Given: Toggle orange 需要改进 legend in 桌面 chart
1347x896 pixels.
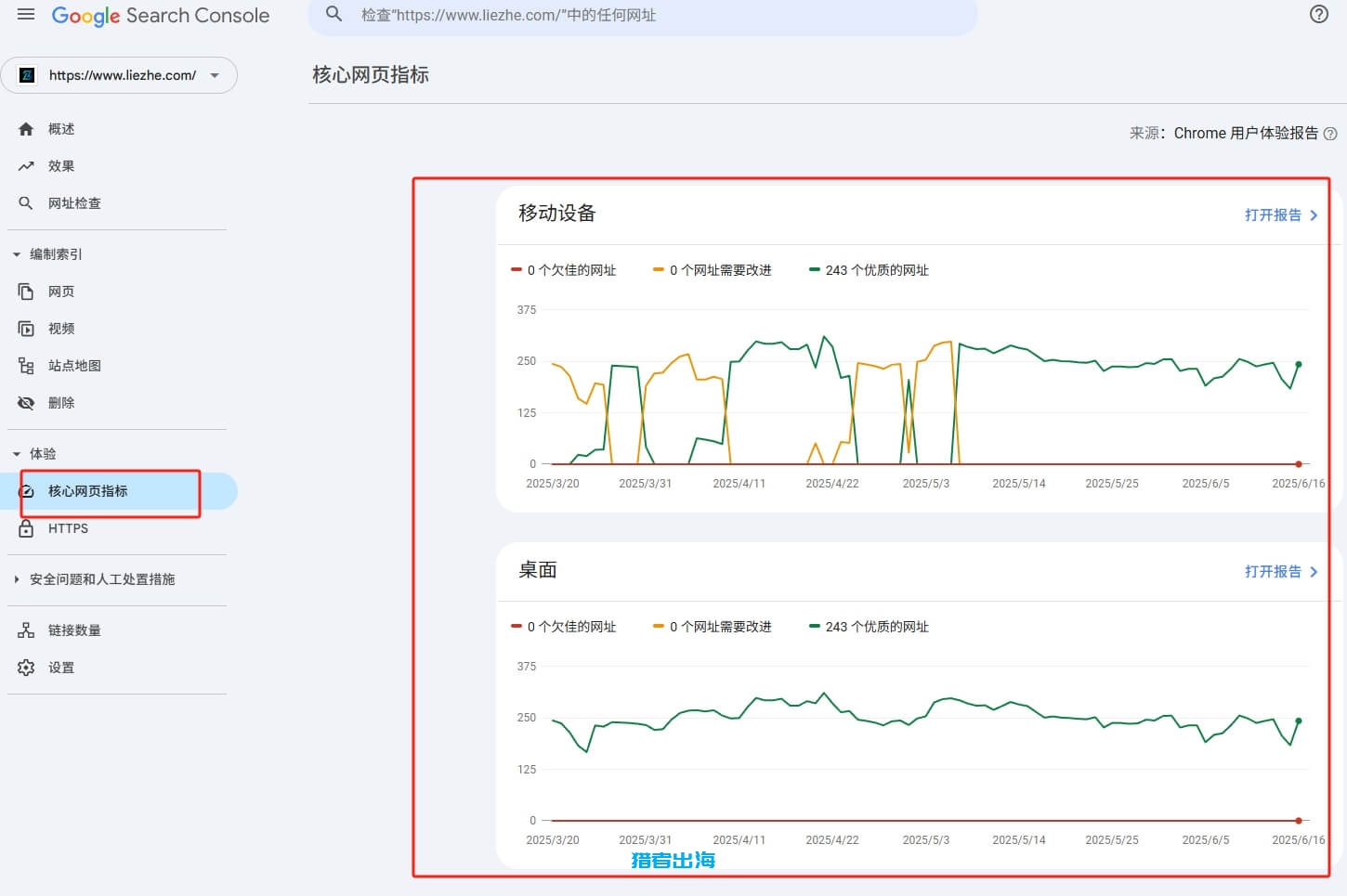Looking at the screenshot, I should click(713, 627).
